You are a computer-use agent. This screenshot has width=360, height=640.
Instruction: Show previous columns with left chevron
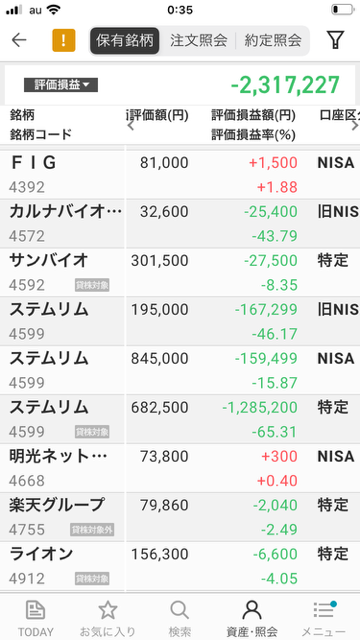click(x=131, y=125)
